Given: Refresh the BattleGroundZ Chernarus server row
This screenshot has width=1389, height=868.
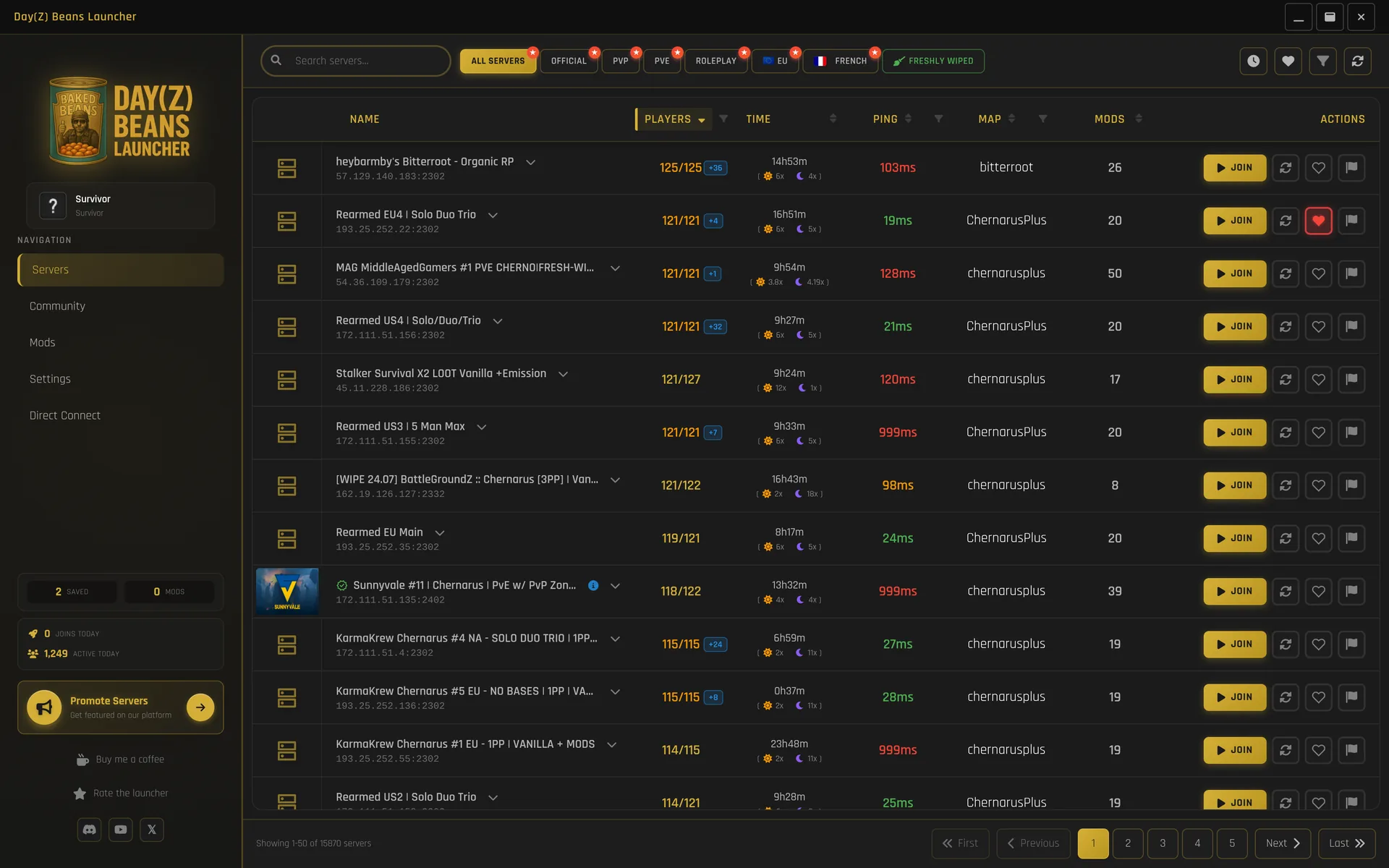Looking at the screenshot, I should [1286, 485].
